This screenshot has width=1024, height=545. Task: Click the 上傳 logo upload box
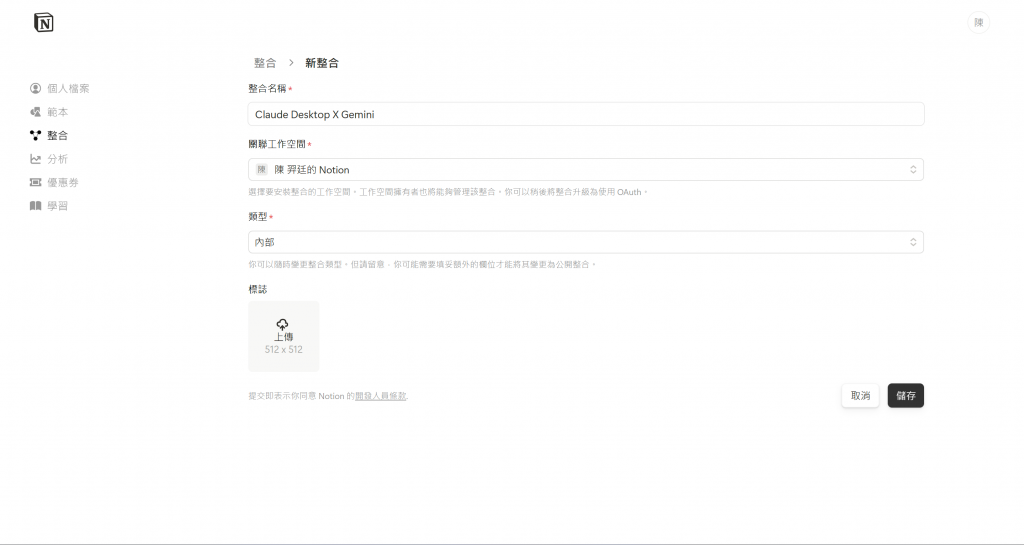point(283,336)
